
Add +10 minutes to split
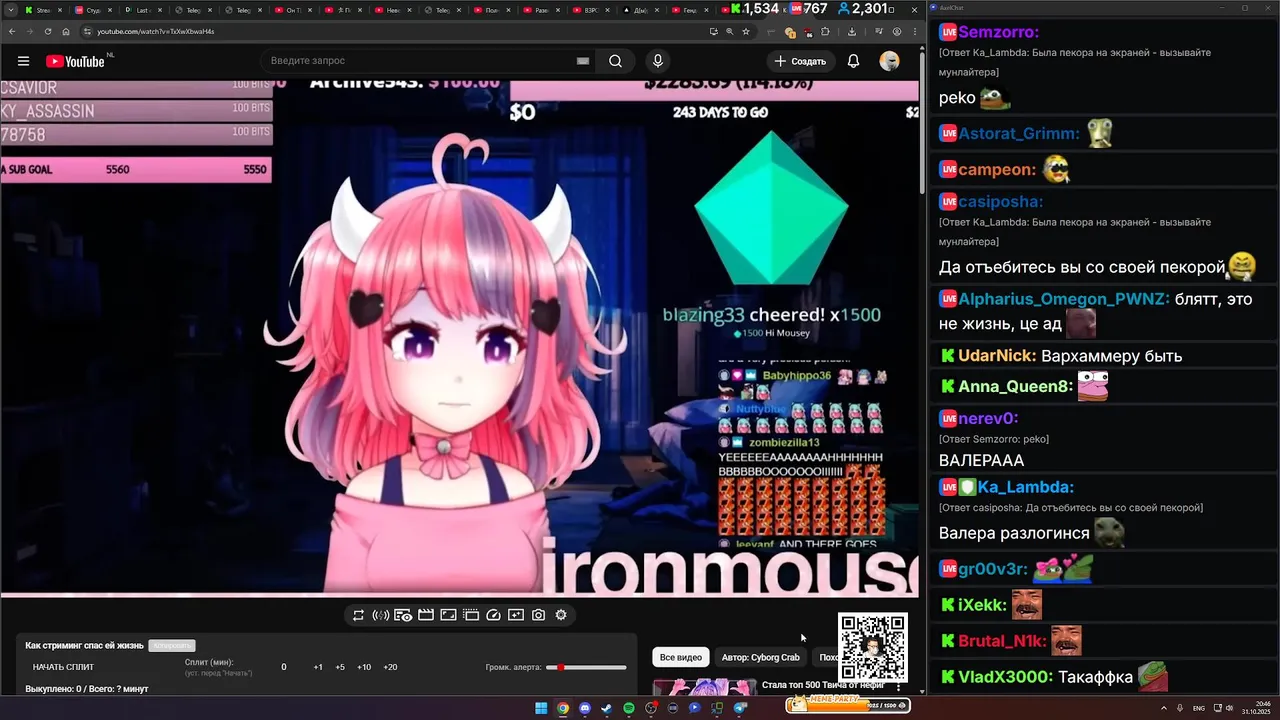click(364, 667)
